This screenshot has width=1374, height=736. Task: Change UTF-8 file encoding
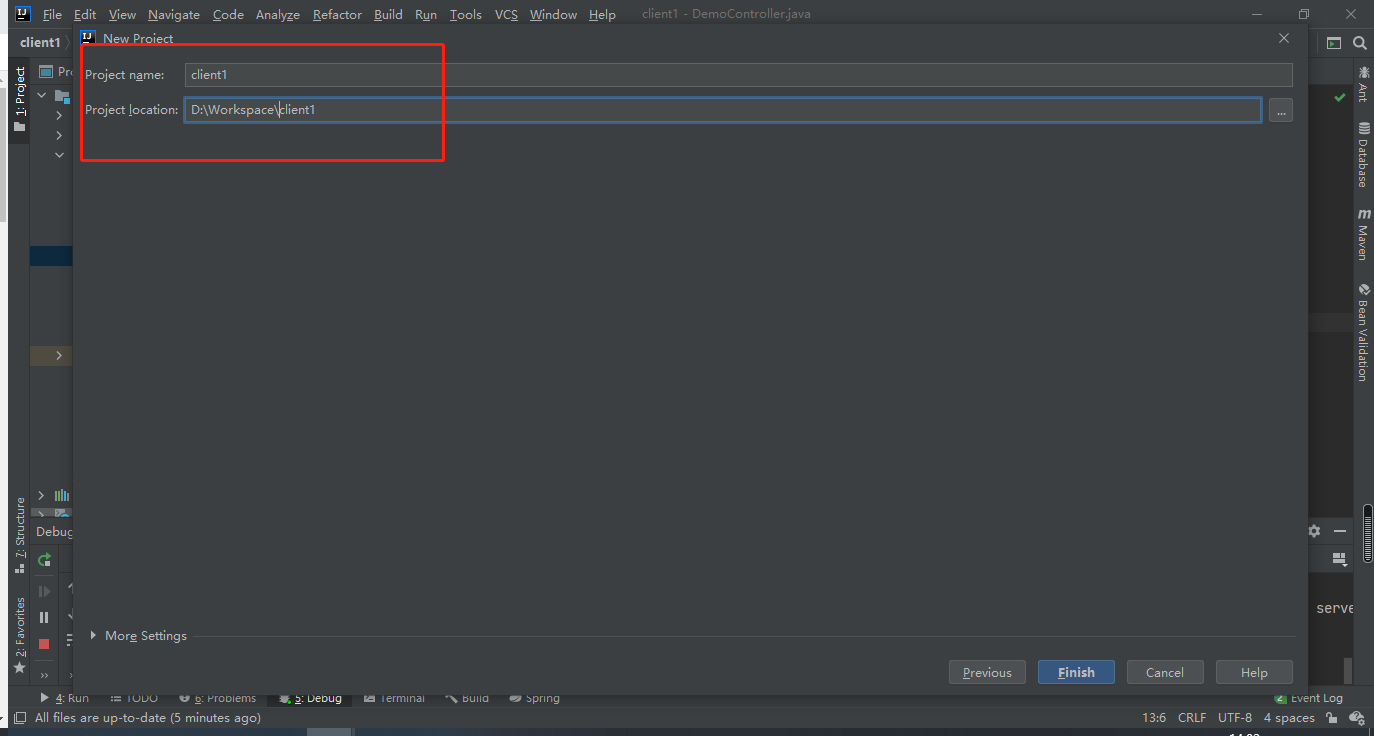pyautogui.click(x=1235, y=718)
